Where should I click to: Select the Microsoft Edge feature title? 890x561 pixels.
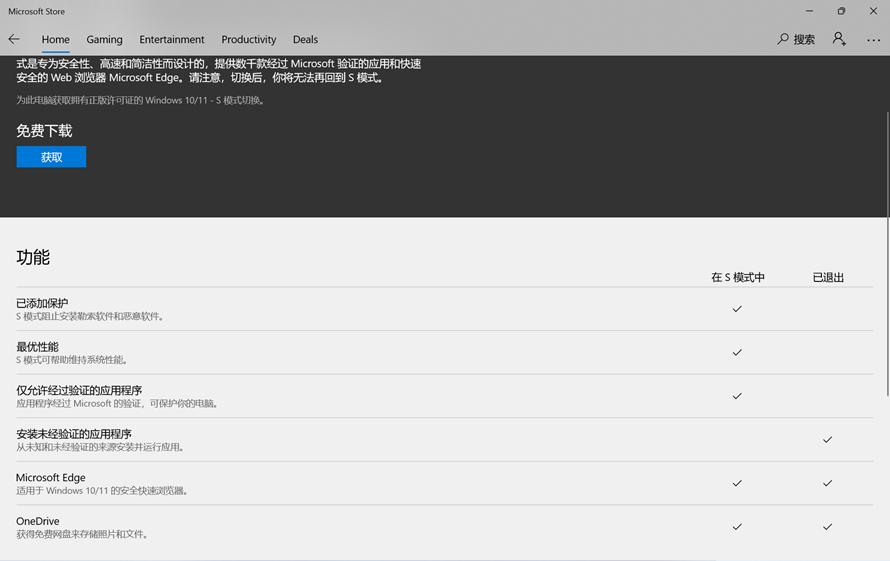51,478
